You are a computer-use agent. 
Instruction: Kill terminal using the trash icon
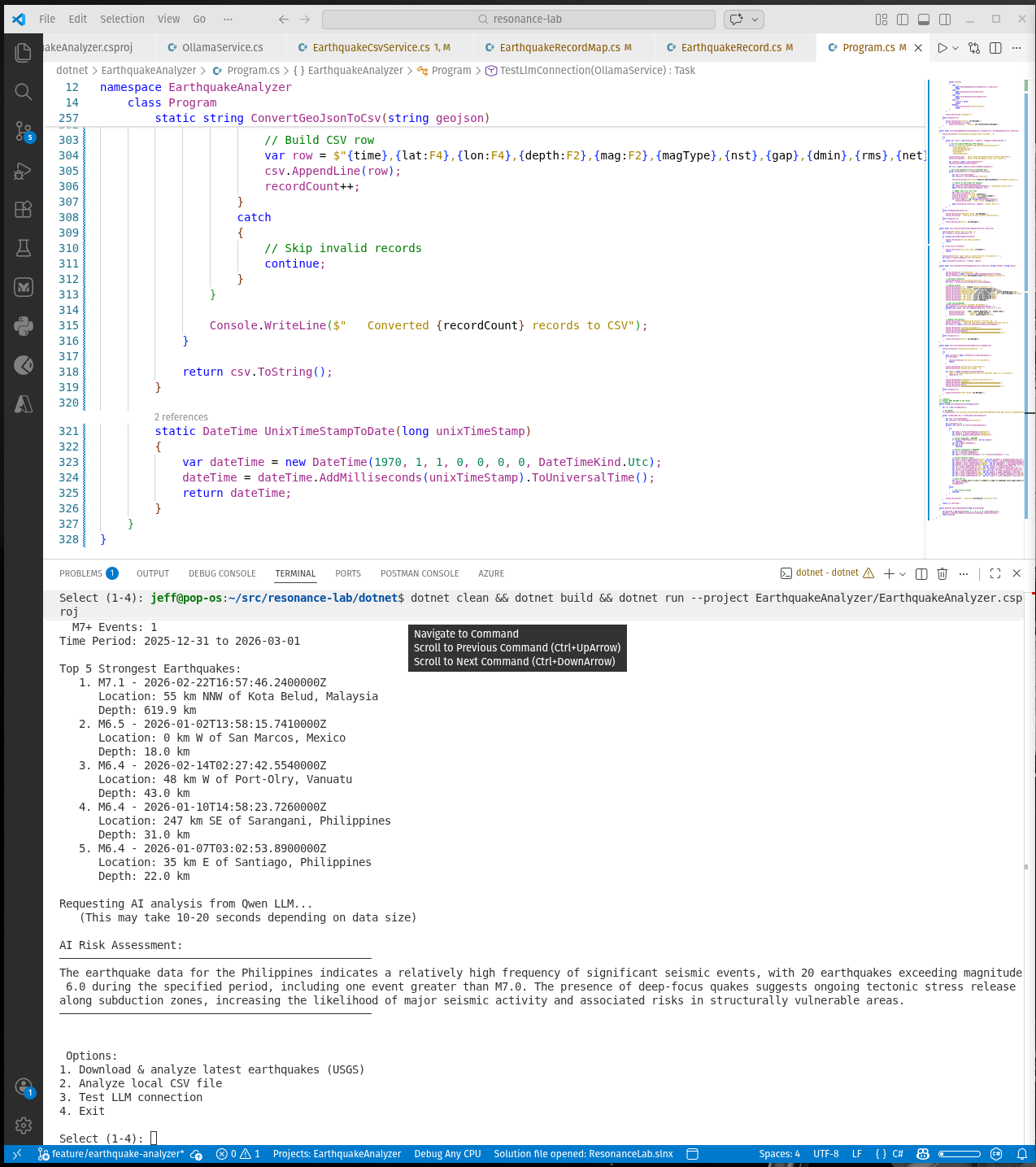click(x=942, y=573)
